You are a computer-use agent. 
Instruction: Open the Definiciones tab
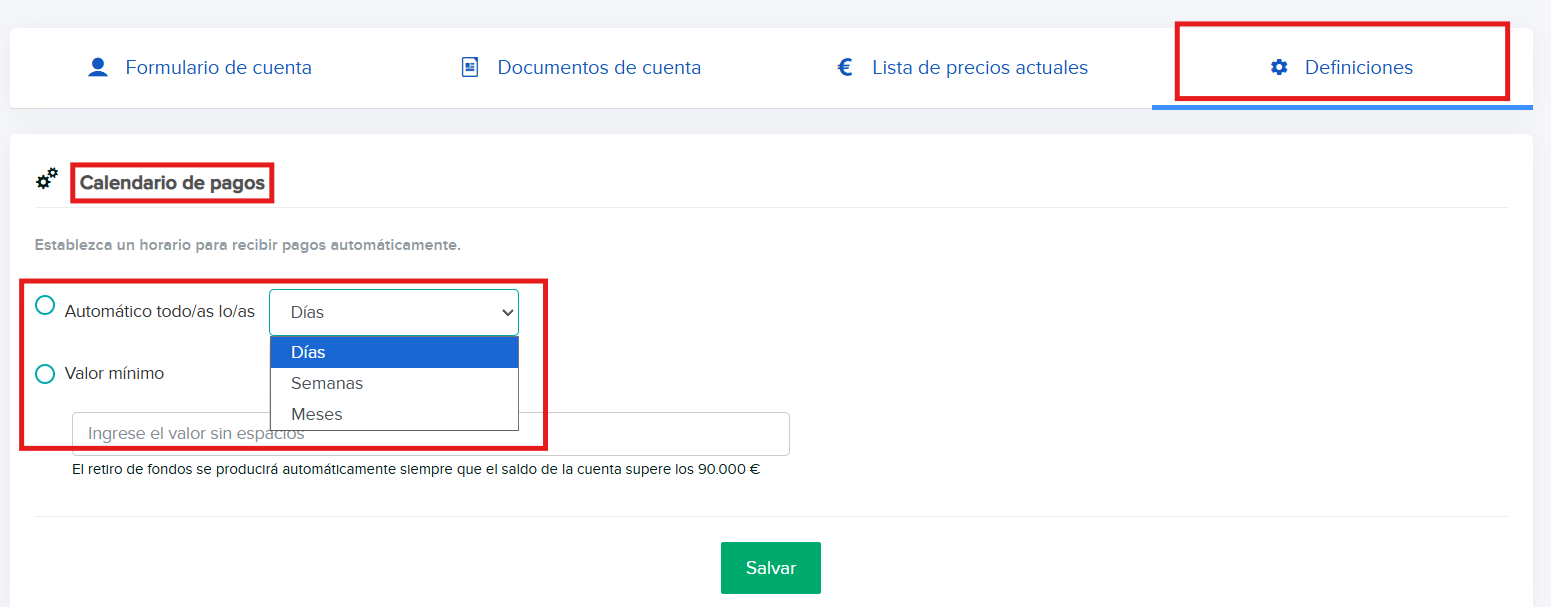pyautogui.click(x=1357, y=68)
